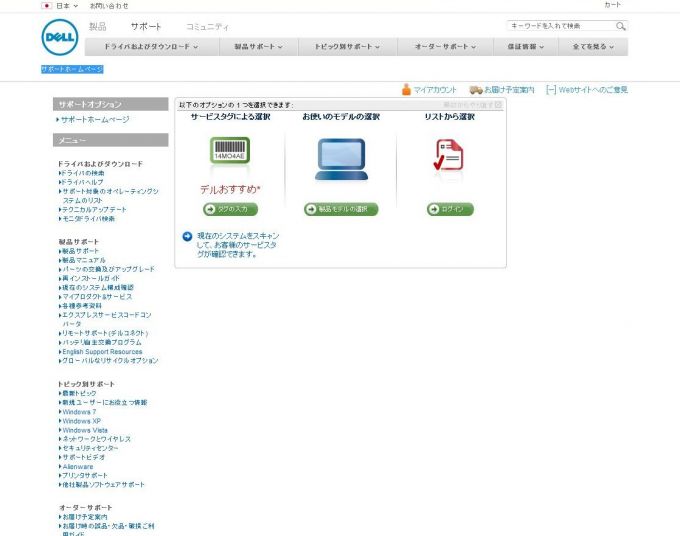Click the blue laptop model icon
The image size is (680, 536).
(342, 159)
